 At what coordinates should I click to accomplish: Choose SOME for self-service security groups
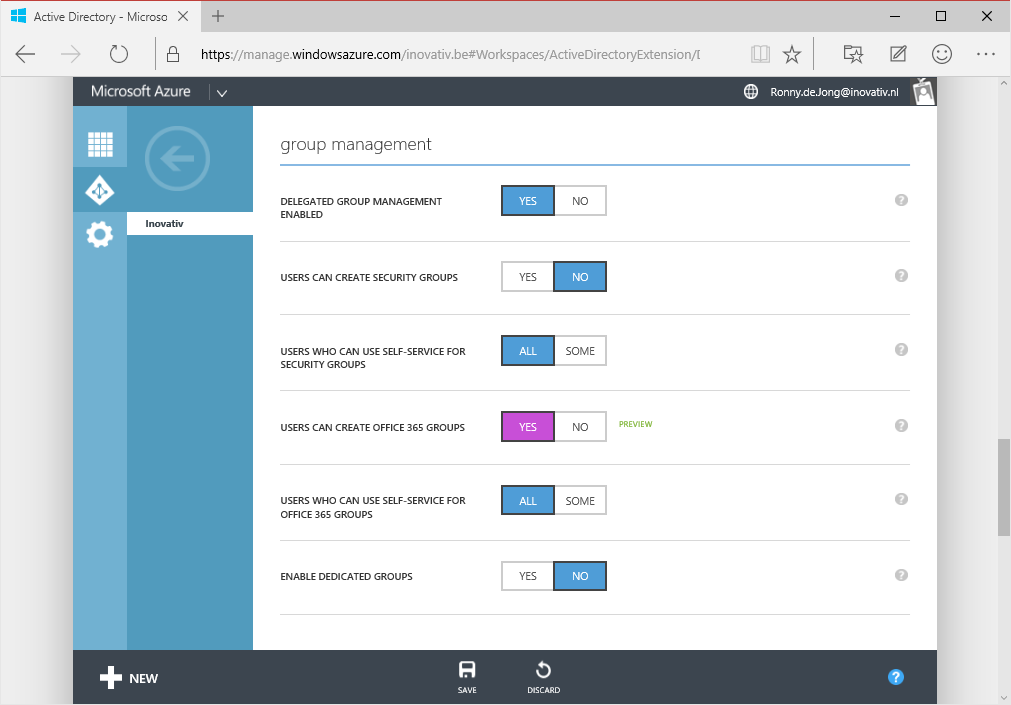pos(580,350)
